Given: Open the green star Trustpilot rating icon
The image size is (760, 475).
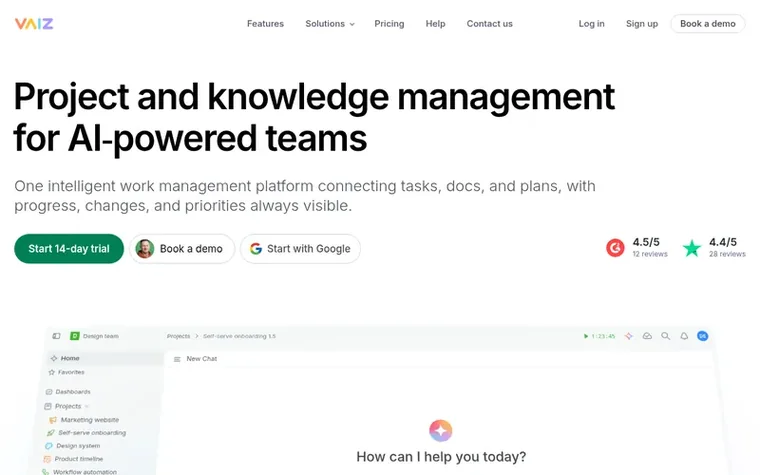Looking at the screenshot, I should click(x=692, y=248).
